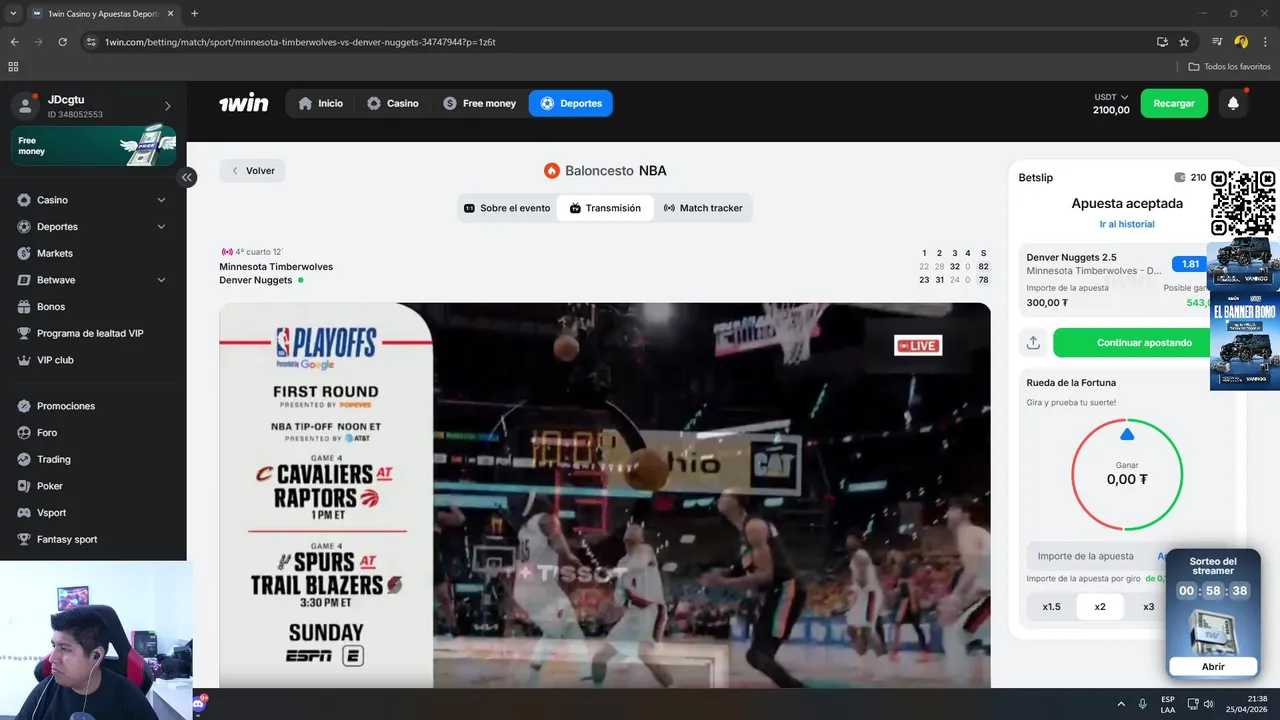Click the address bar URL

(x=300, y=42)
